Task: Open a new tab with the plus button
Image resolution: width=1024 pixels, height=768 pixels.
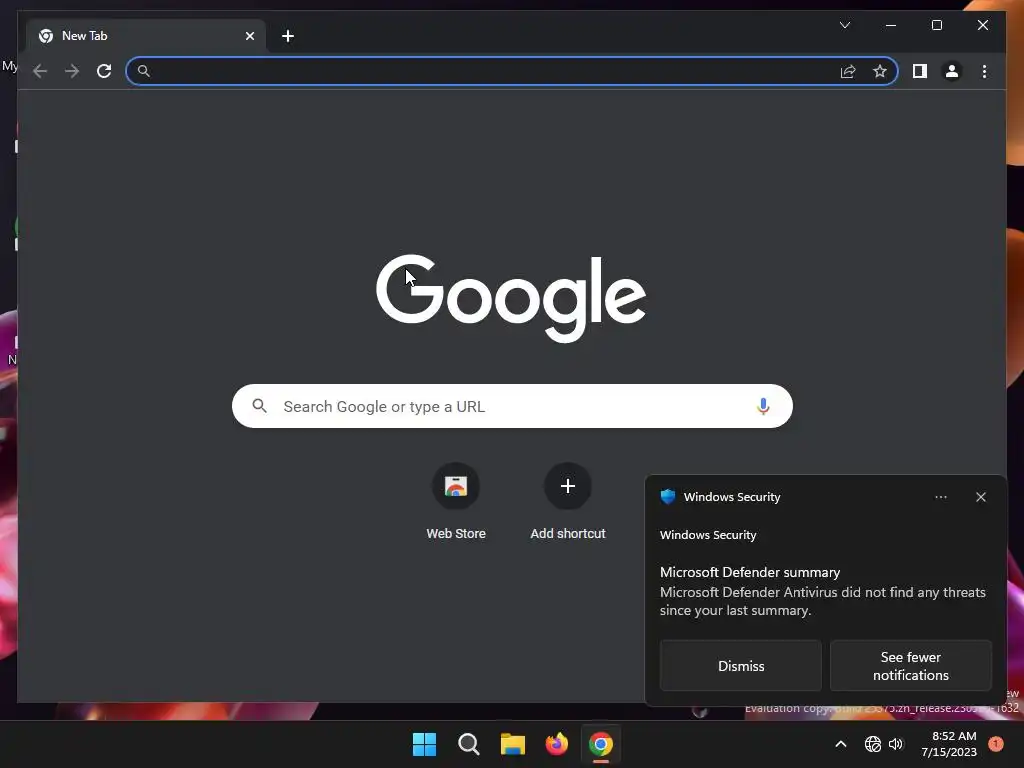Action: (288, 36)
